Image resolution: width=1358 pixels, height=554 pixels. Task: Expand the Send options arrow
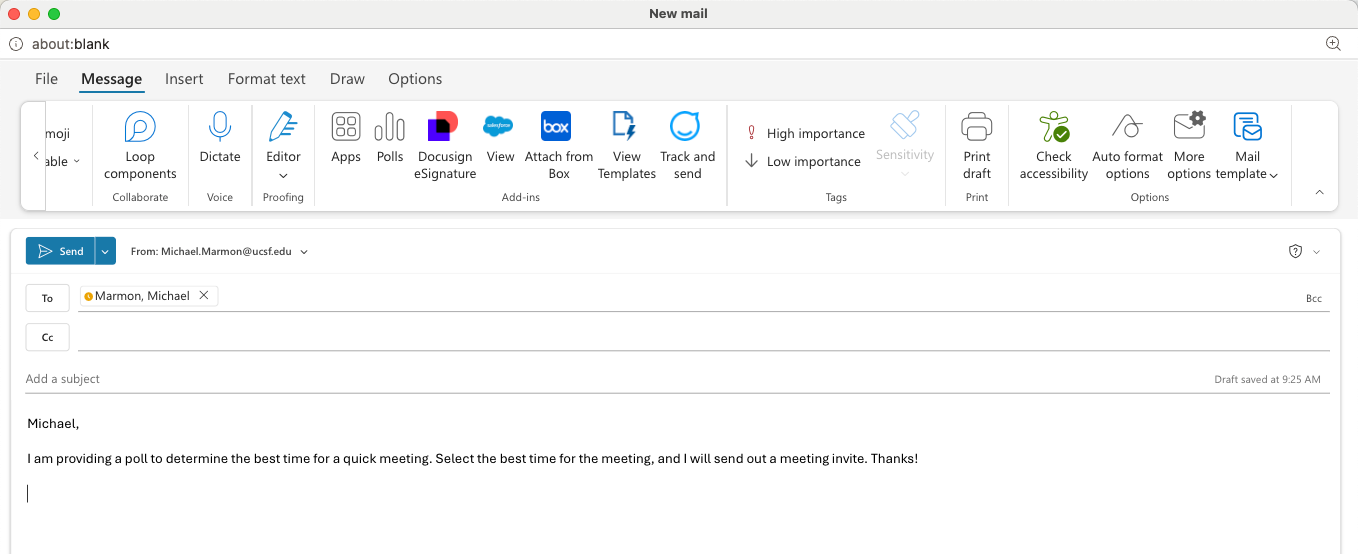click(x=105, y=251)
